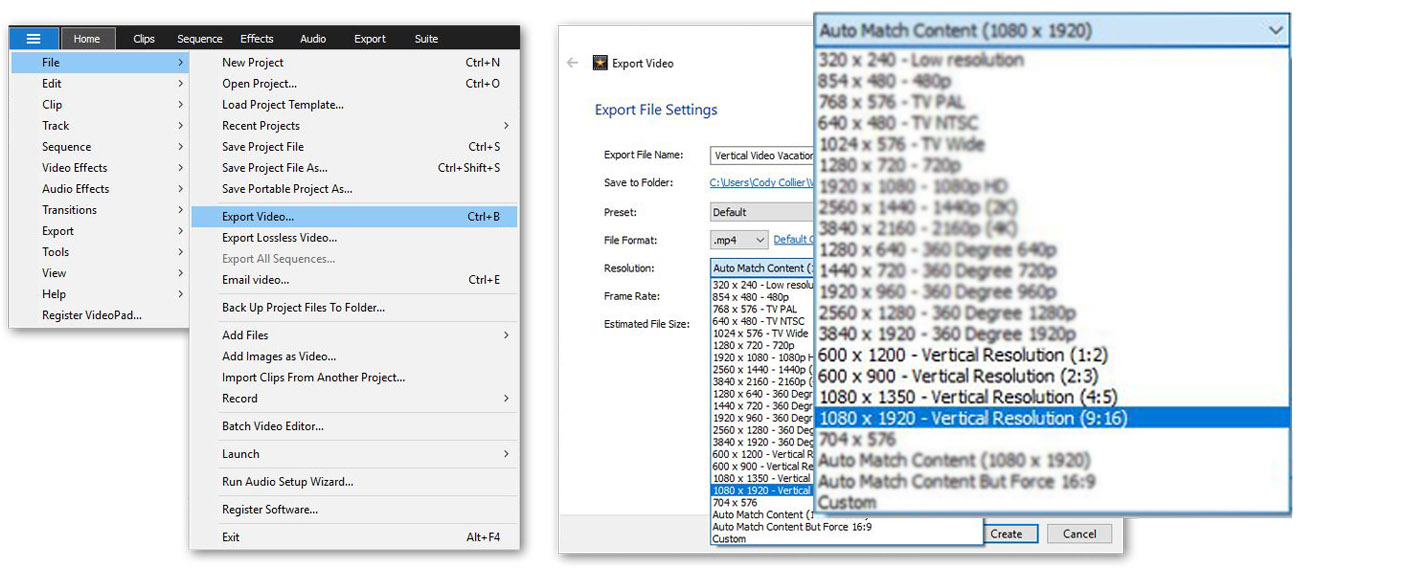Expand the Launch submenu
The height and width of the screenshot is (575, 1425).
pyautogui.click(x=354, y=454)
